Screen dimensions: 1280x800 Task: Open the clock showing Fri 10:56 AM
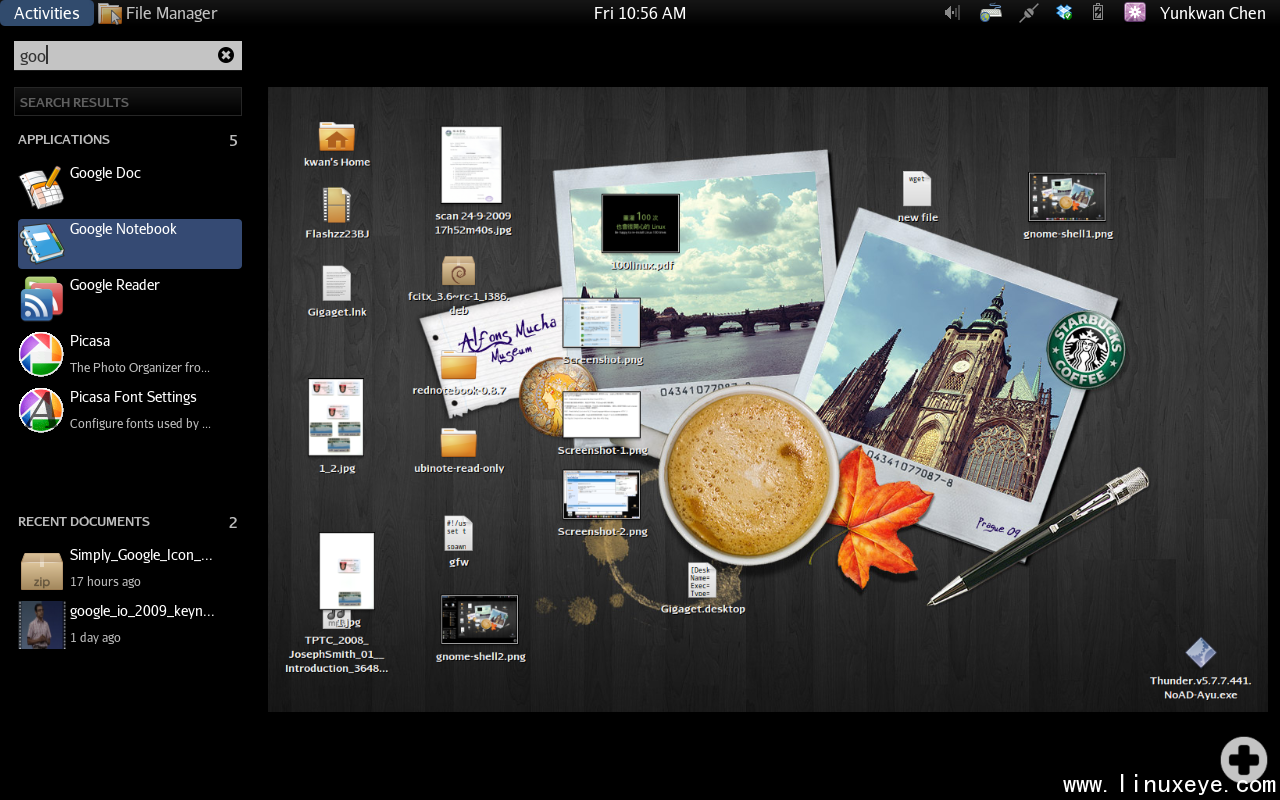tap(640, 13)
